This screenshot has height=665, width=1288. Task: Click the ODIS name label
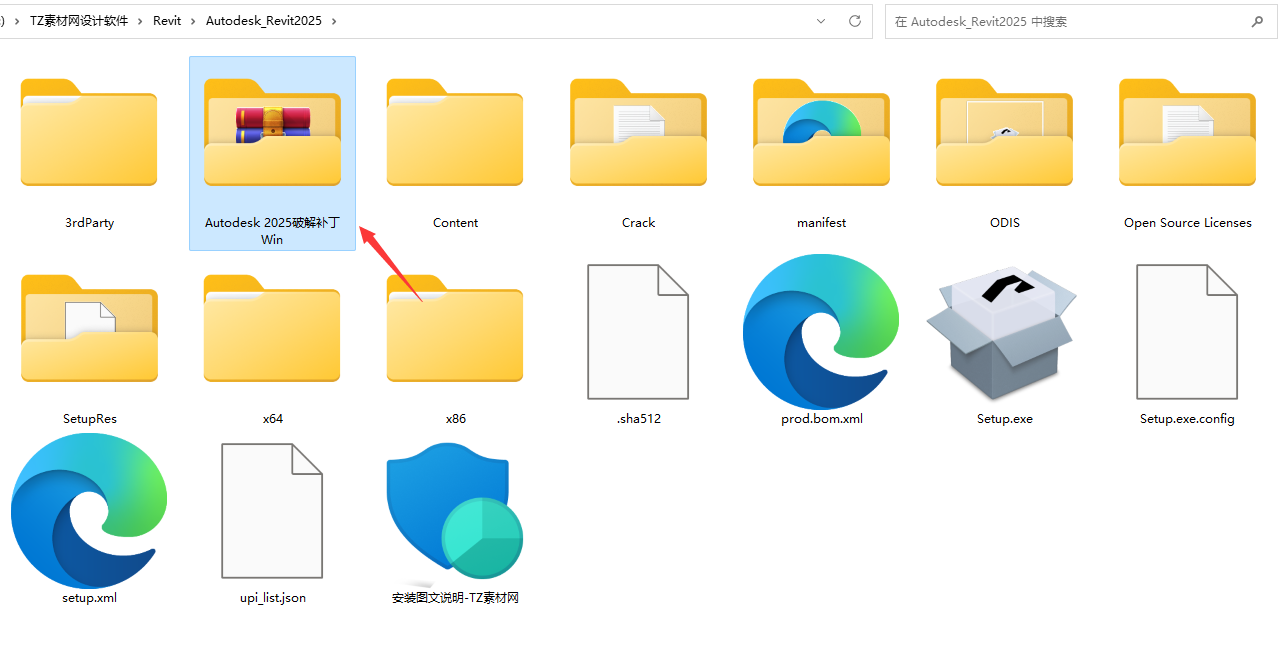[x=1004, y=223]
